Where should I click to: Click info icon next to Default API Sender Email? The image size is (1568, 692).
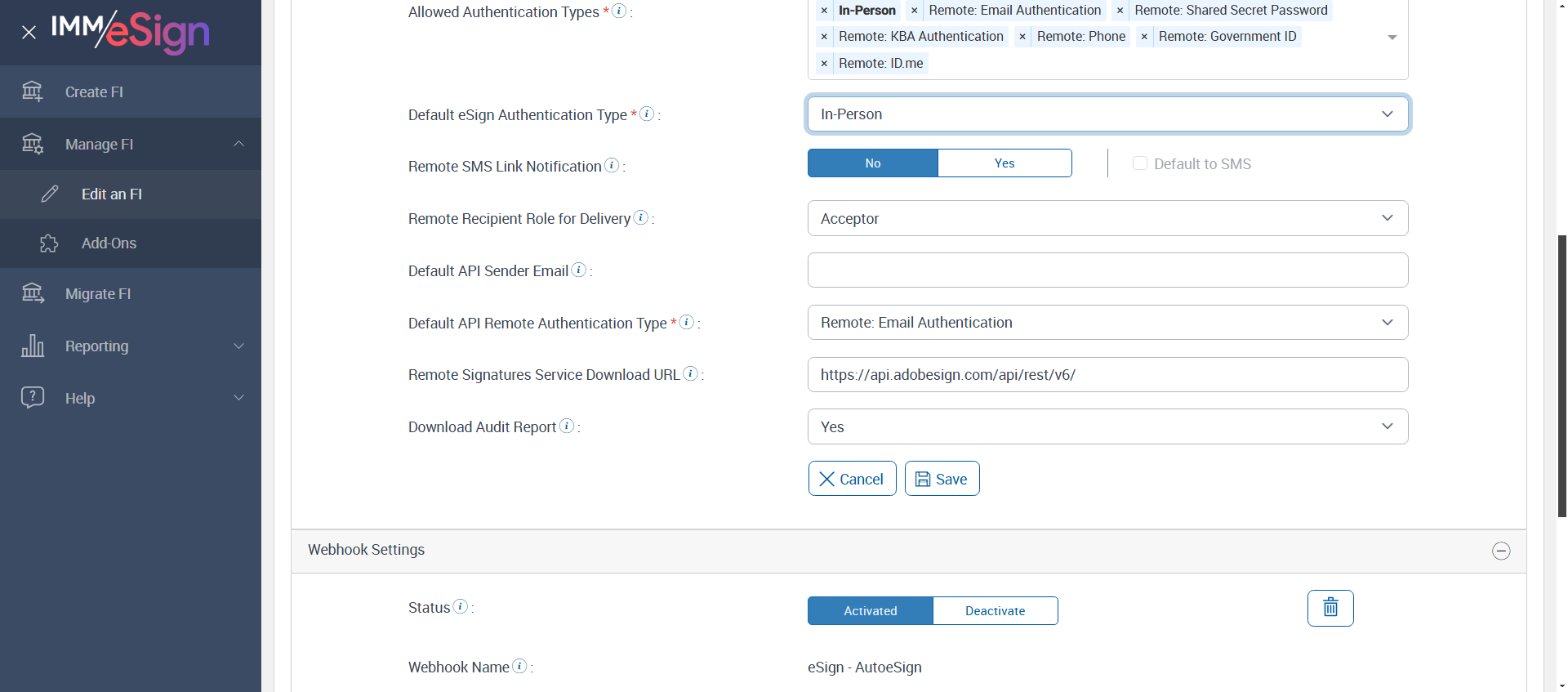tap(579, 270)
